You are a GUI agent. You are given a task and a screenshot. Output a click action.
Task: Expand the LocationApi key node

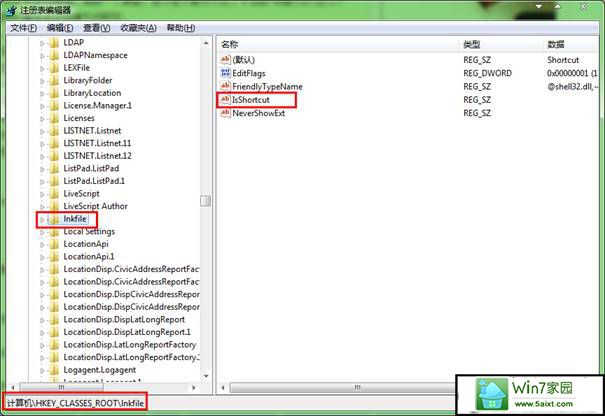42,245
